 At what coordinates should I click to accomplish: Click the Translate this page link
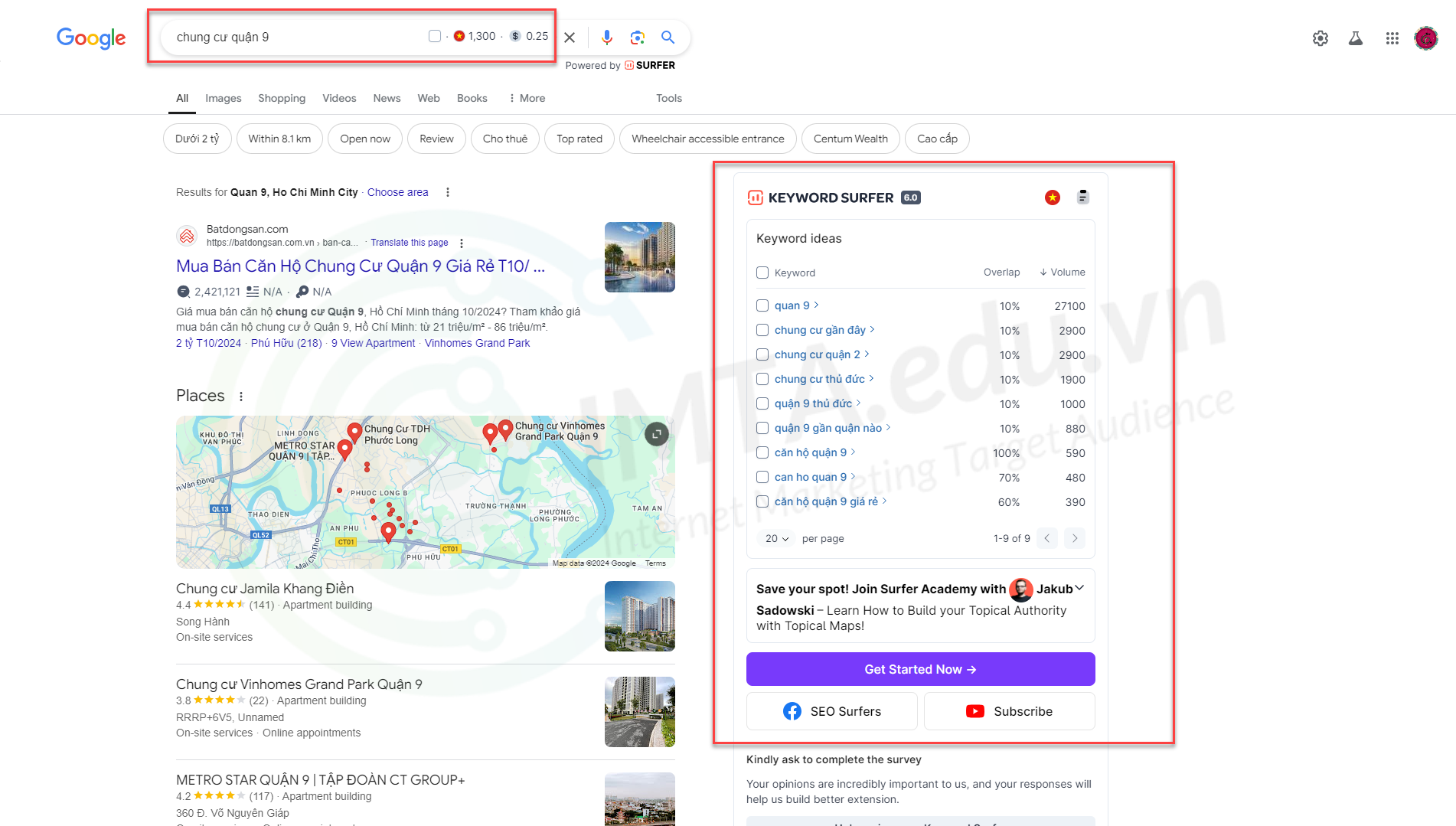click(x=410, y=243)
